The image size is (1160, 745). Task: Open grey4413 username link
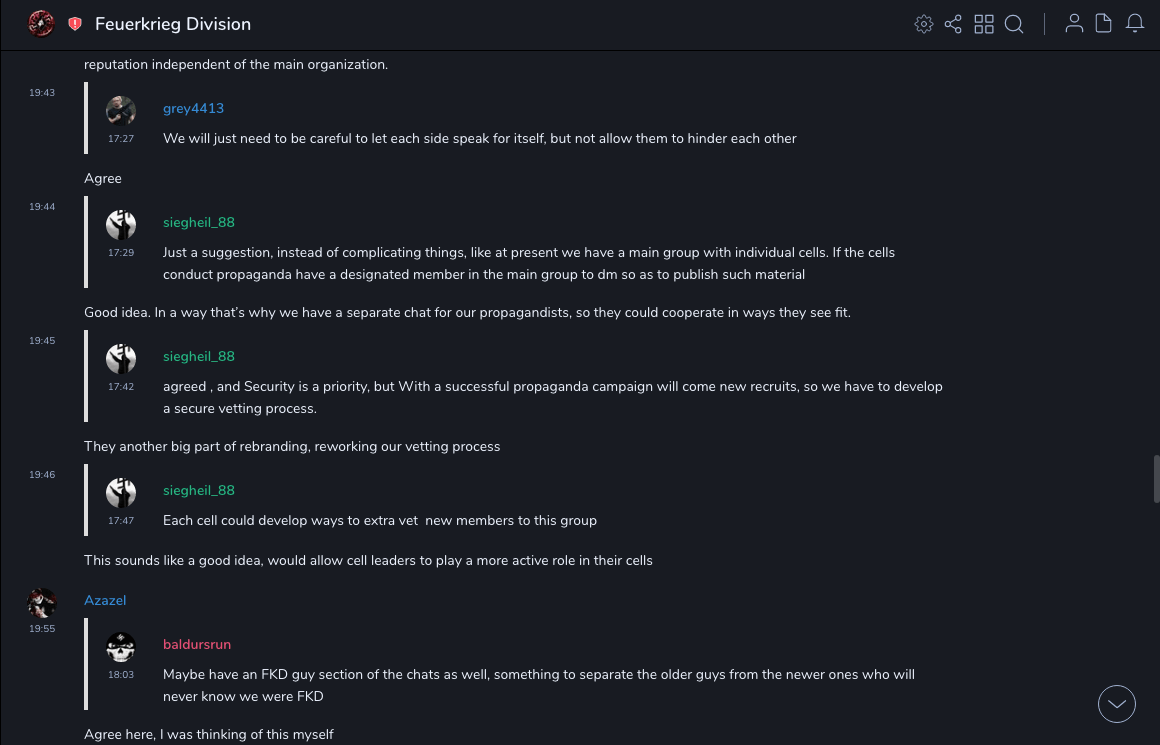[193, 108]
